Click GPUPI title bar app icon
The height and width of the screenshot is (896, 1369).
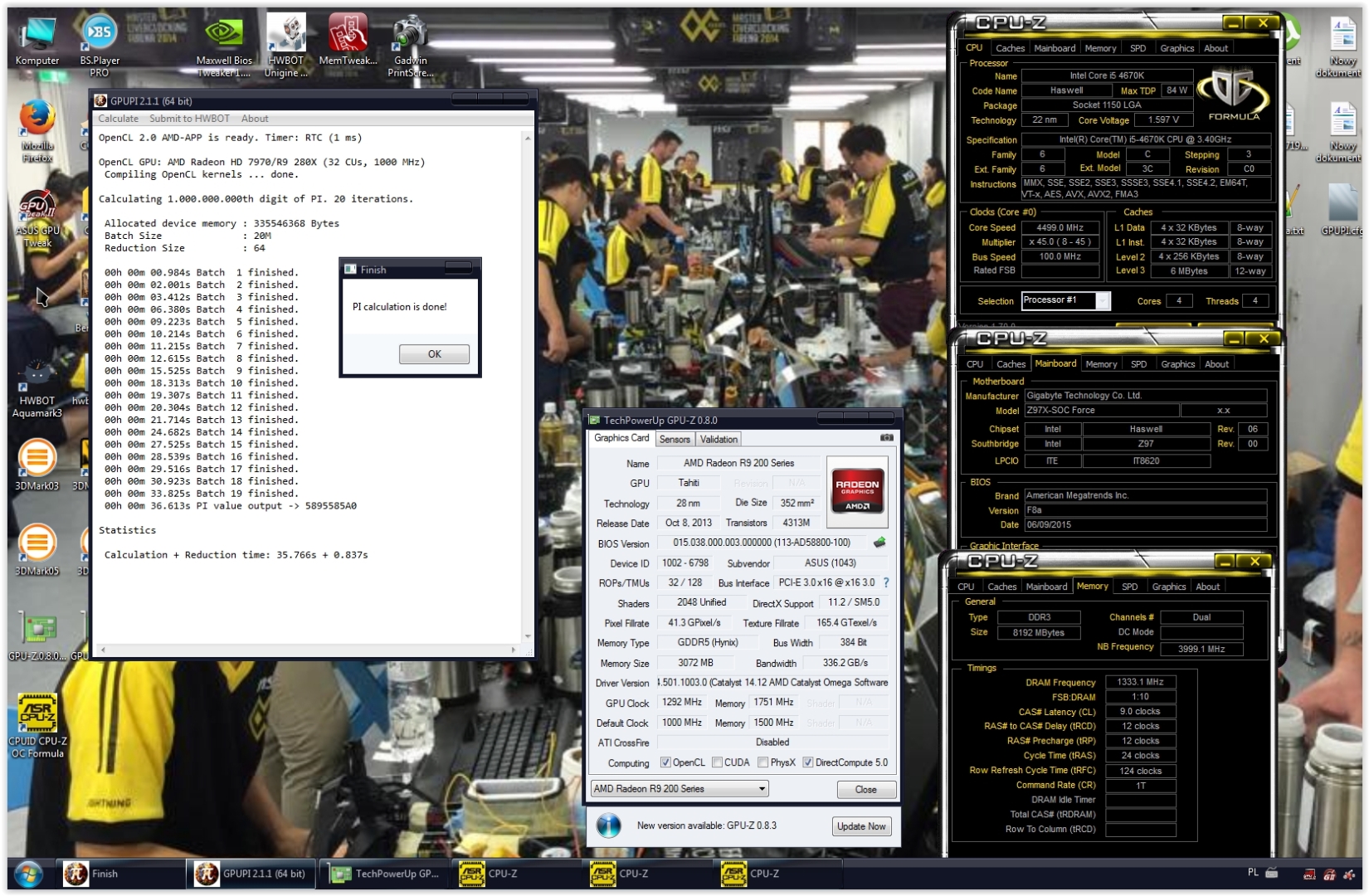(100, 100)
